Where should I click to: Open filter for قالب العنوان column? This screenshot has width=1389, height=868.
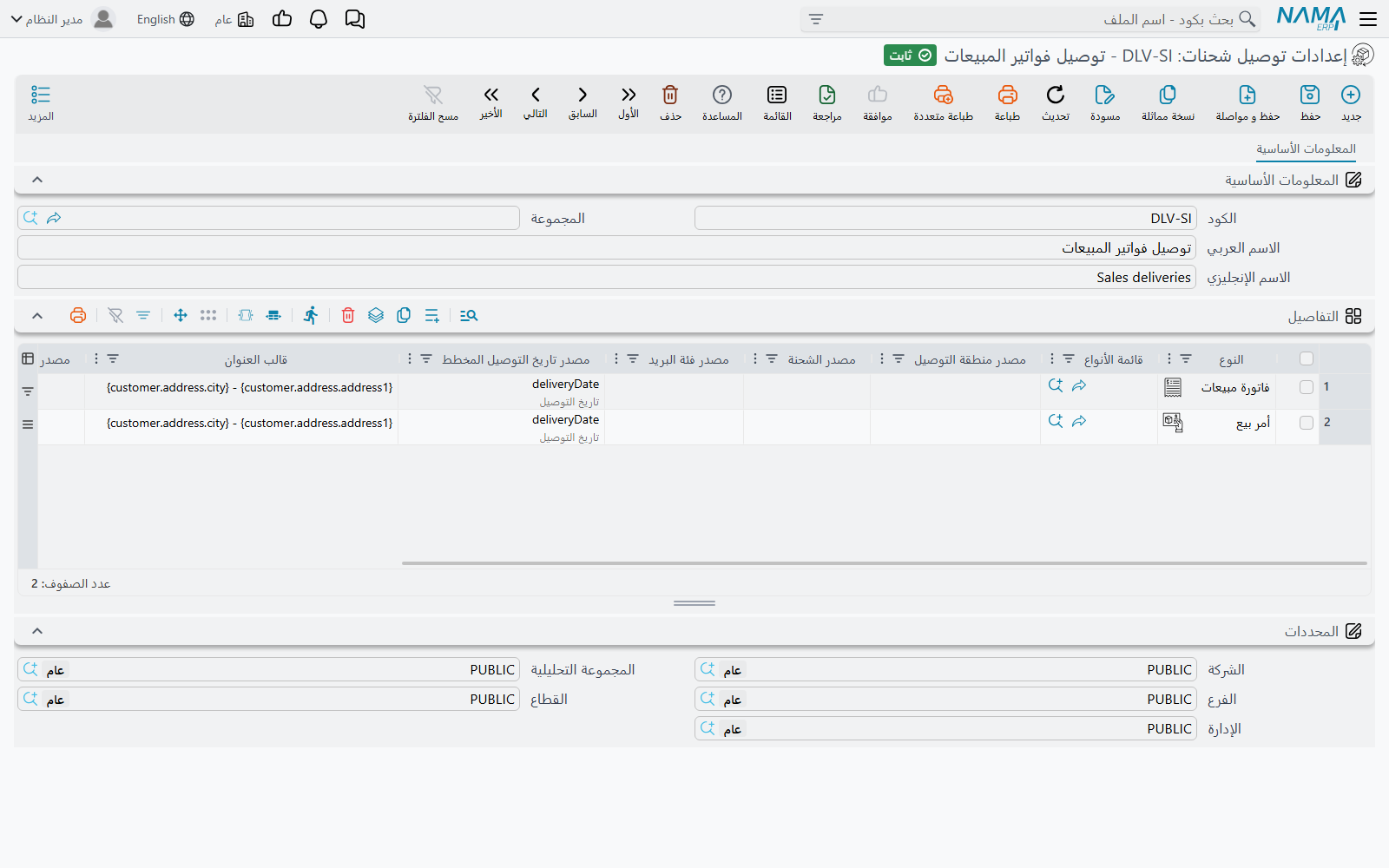[113, 358]
